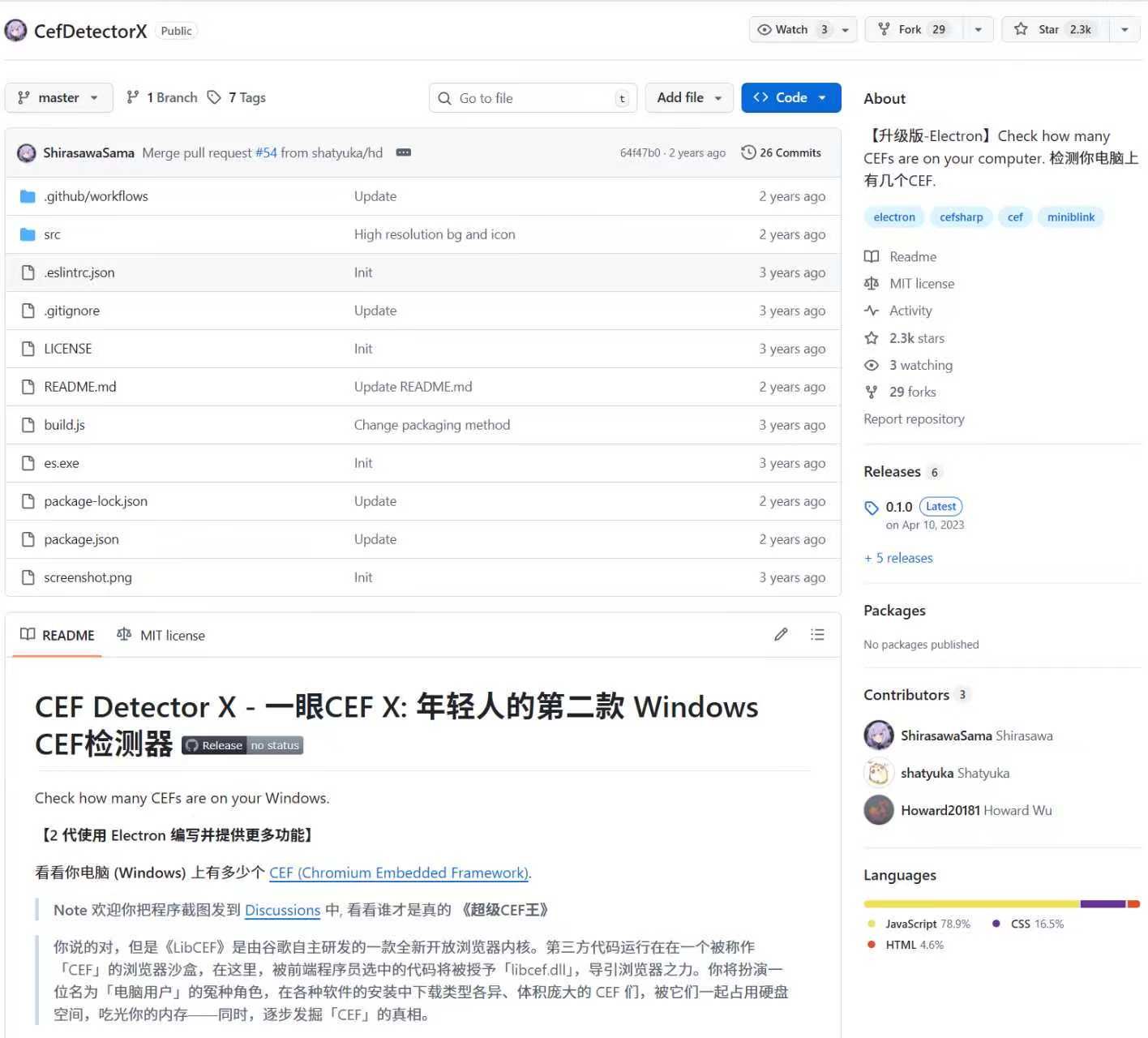Open commit 64f47b0 hash link
This screenshot has width=1148, height=1038.
[640, 152]
